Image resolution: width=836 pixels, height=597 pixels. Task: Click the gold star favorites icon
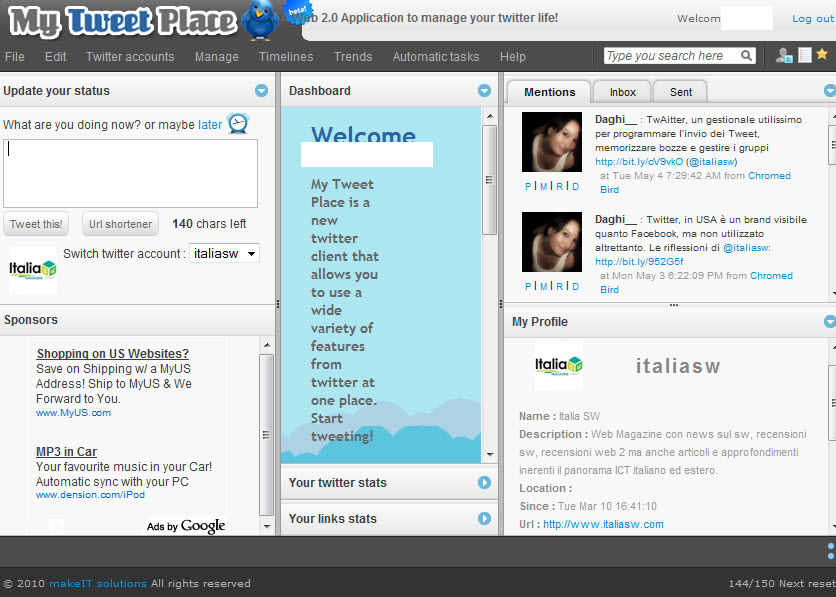822,54
